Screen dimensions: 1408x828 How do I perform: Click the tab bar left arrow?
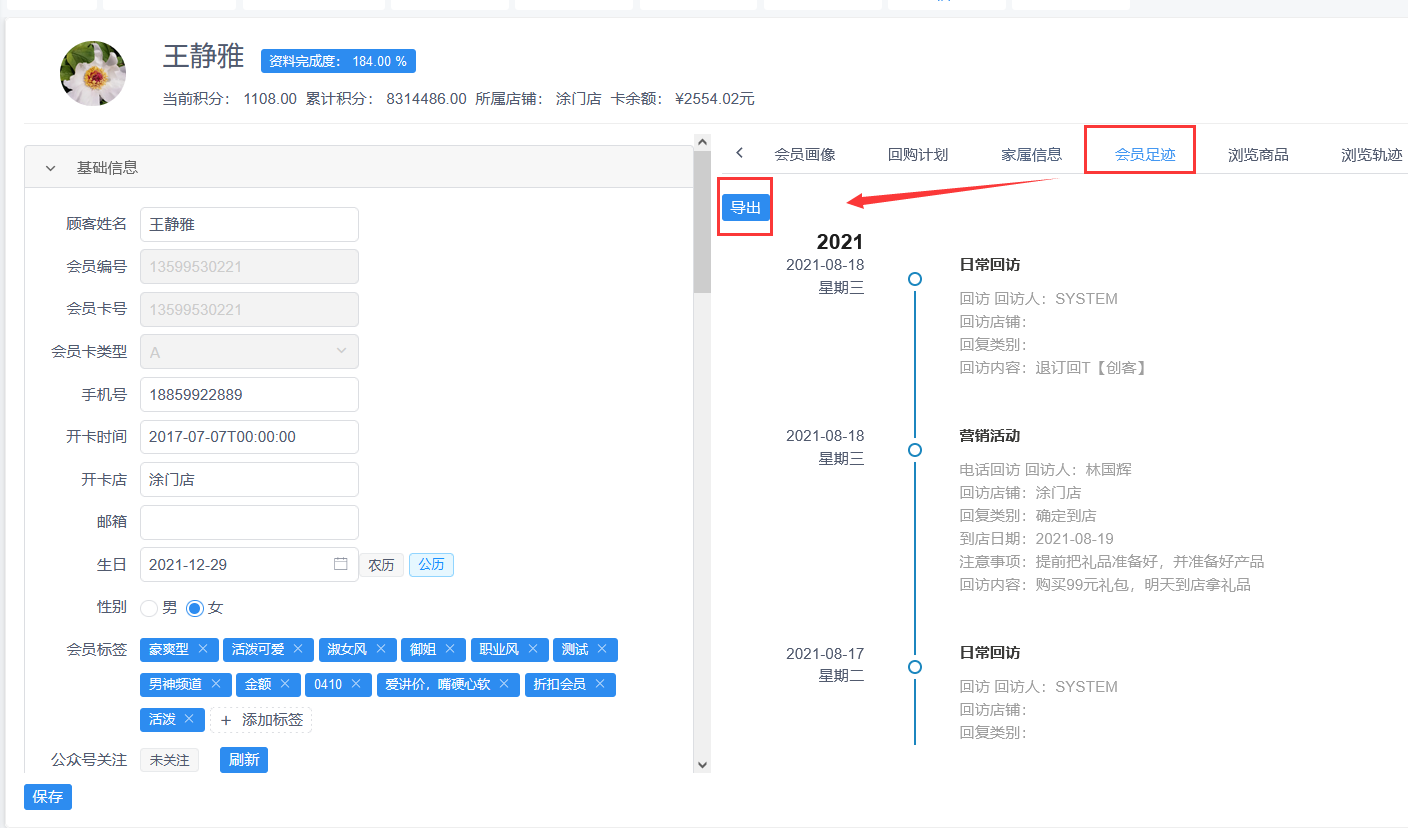coord(739,153)
